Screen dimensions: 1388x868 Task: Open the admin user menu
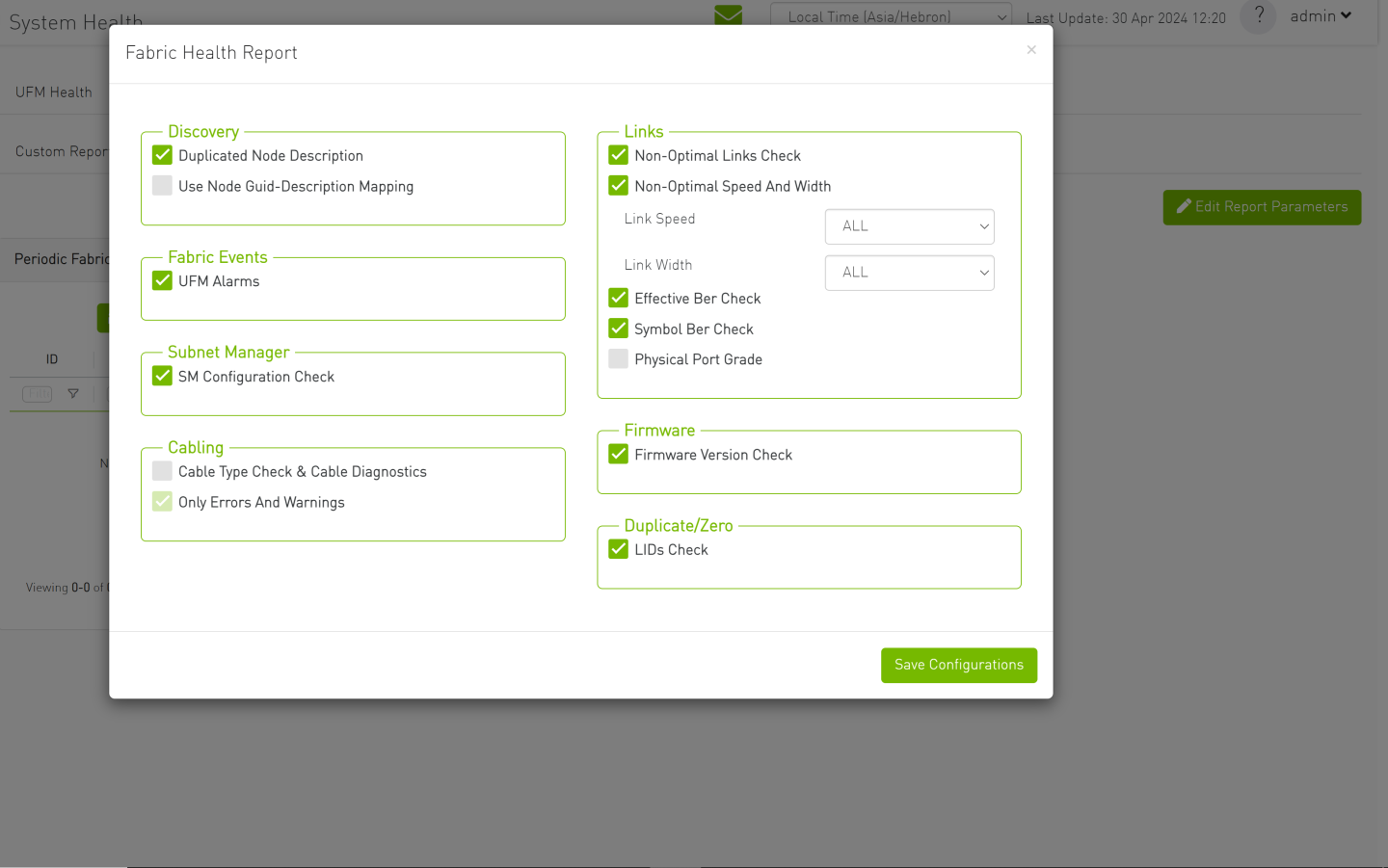[1321, 16]
